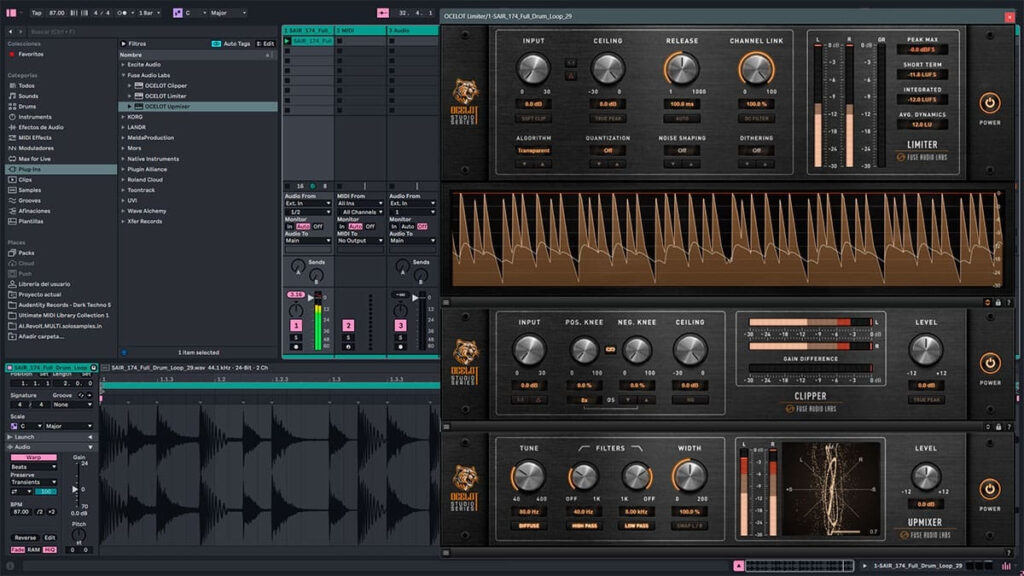Open Major scale dropdown in top bar
The image size is (1024, 576).
click(x=228, y=12)
